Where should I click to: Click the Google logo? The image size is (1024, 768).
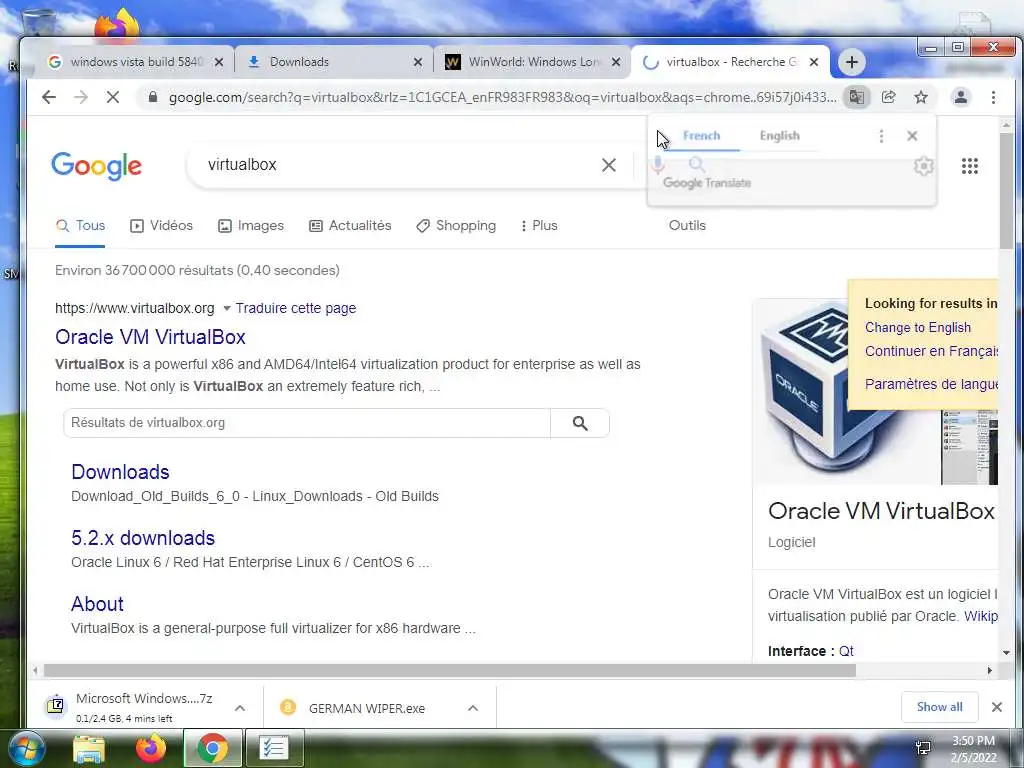point(97,166)
